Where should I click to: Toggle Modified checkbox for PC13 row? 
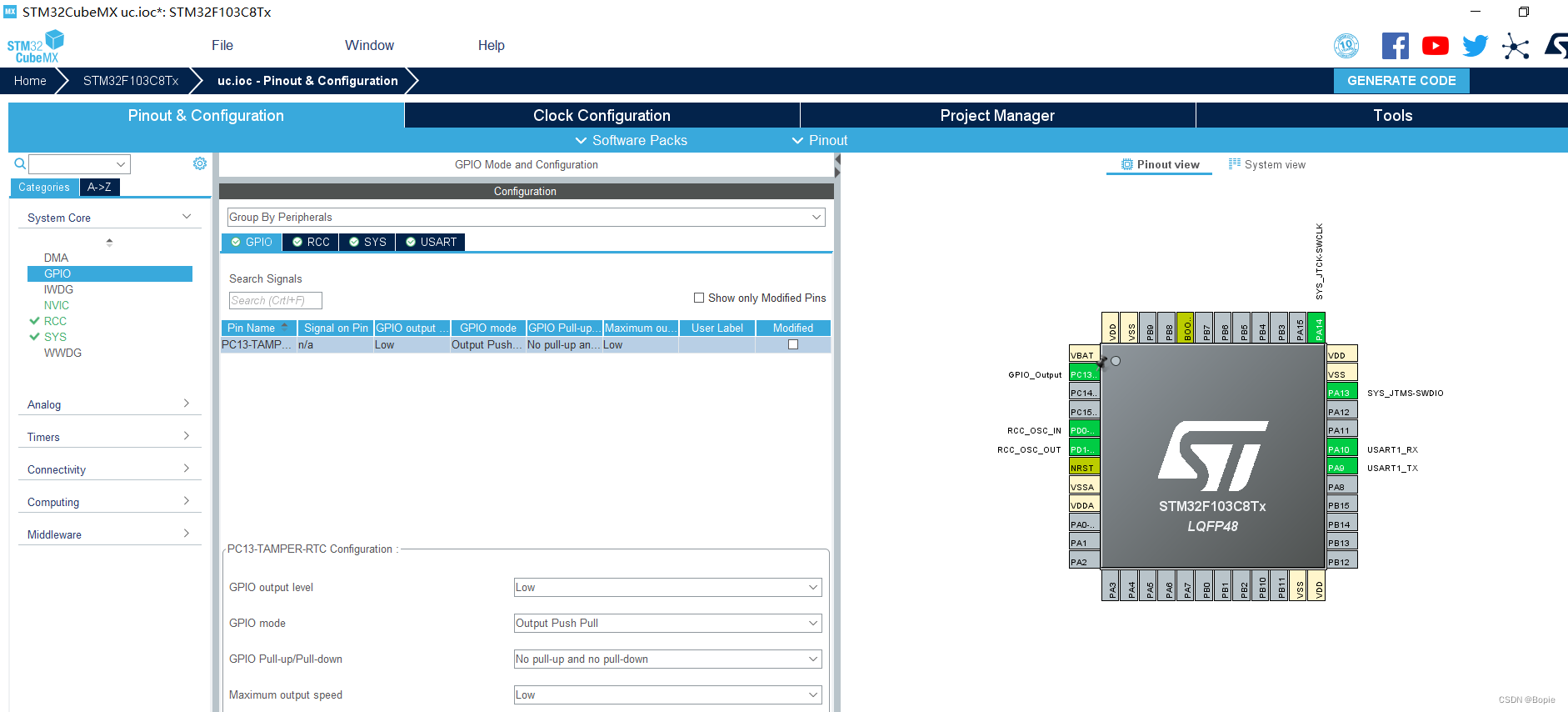click(793, 344)
